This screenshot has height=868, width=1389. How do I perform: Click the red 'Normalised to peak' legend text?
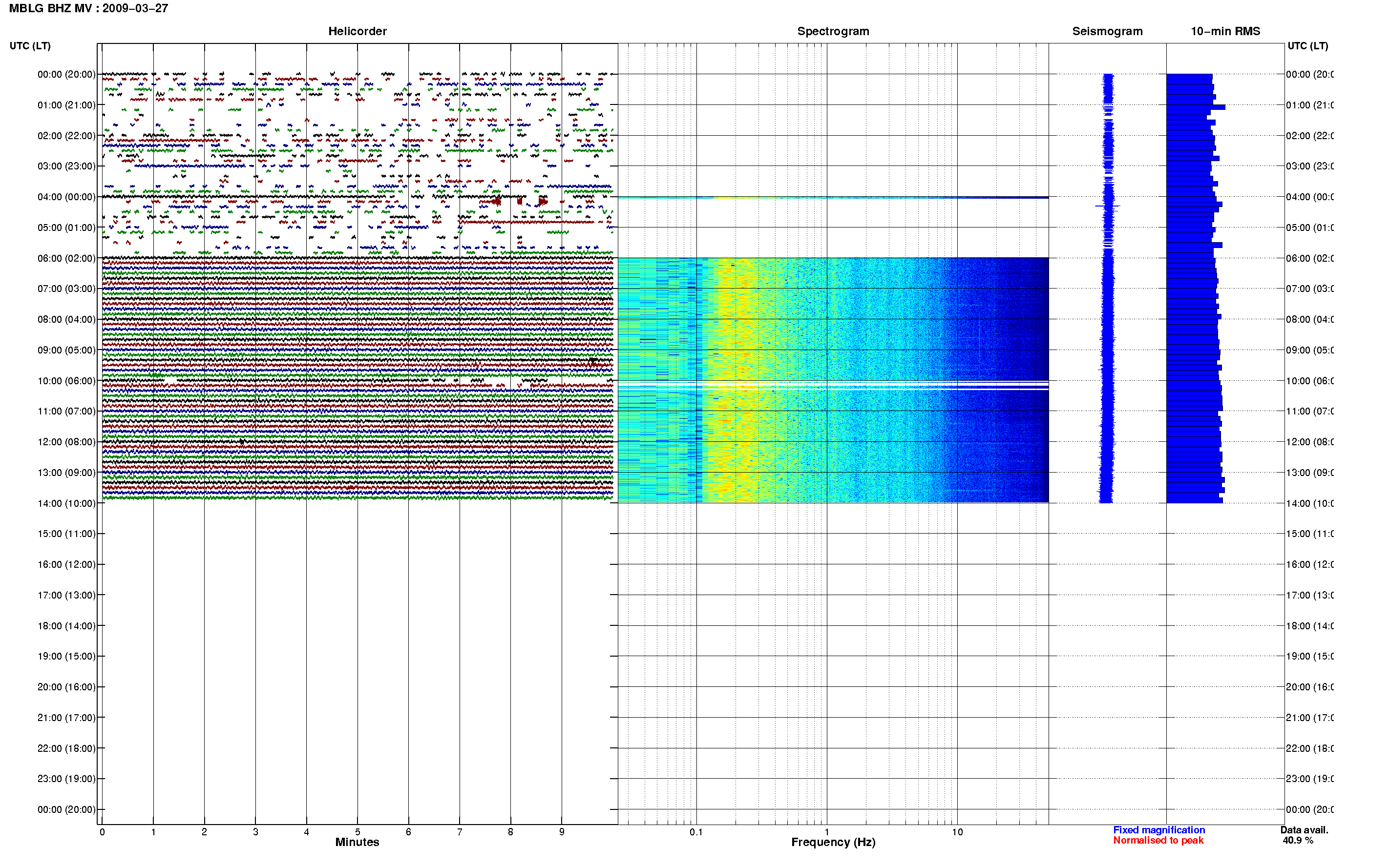1158,841
